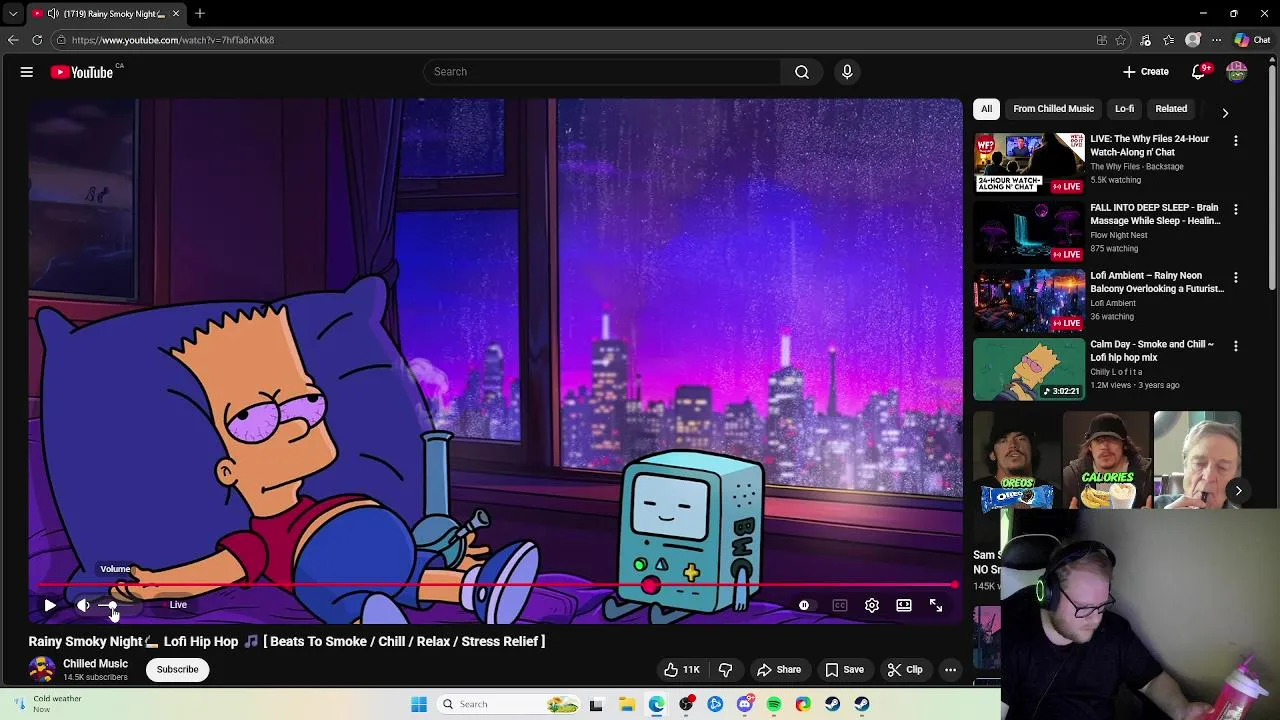Like the video with 11K likes
This screenshot has width=1280, height=720.
[681, 670]
